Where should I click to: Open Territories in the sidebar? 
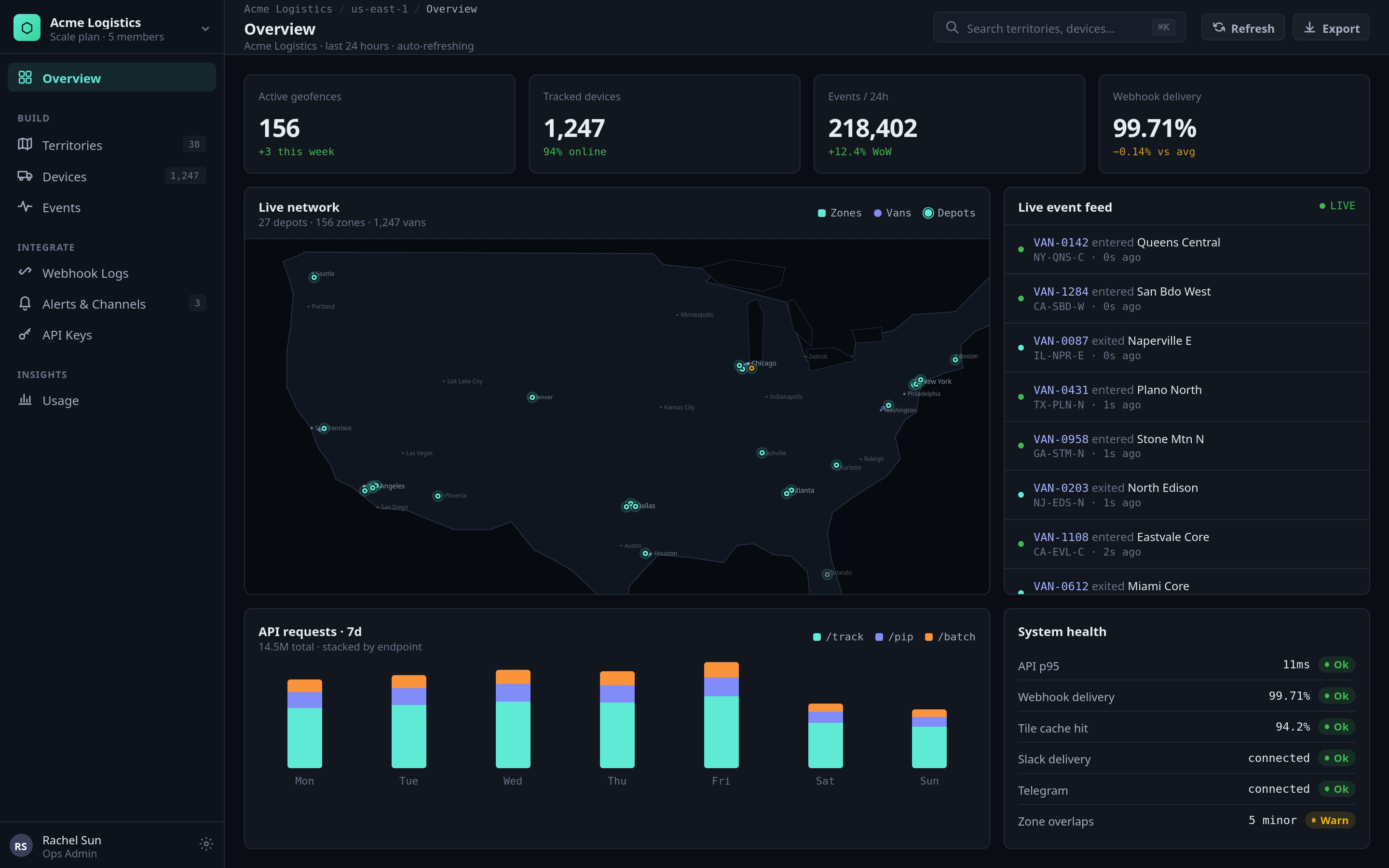[112, 145]
